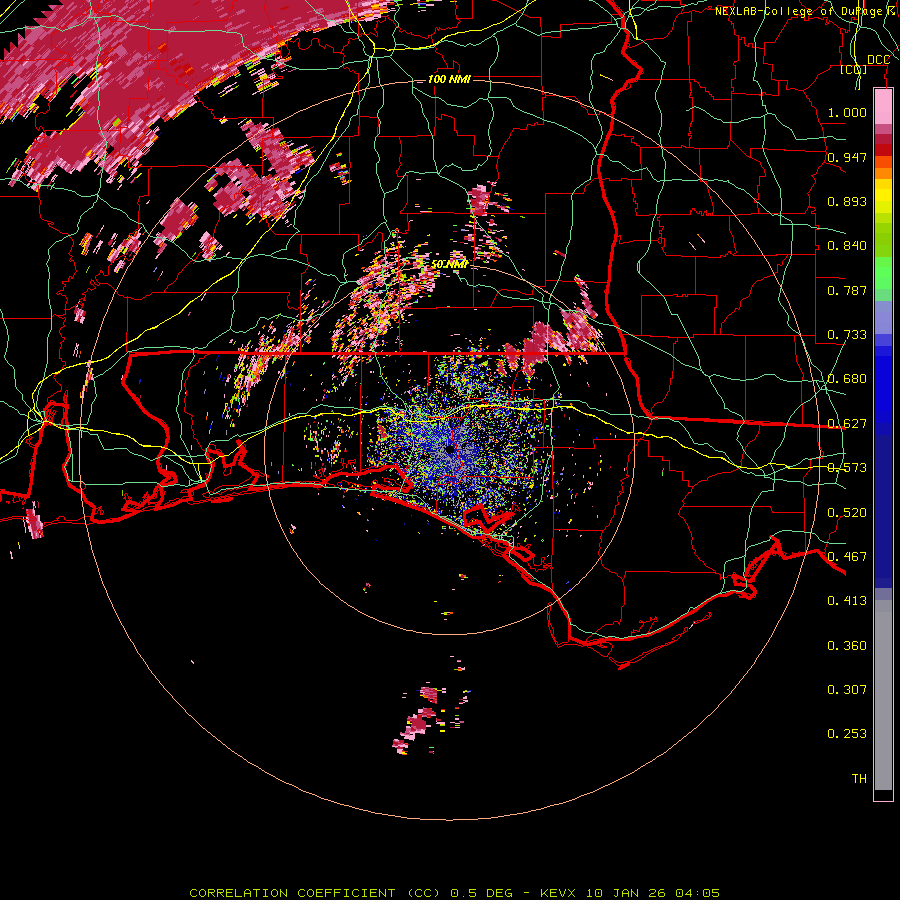Click the black radar site dot at the map center
Image resolution: width=900 pixels, height=900 pixels.
450,449
